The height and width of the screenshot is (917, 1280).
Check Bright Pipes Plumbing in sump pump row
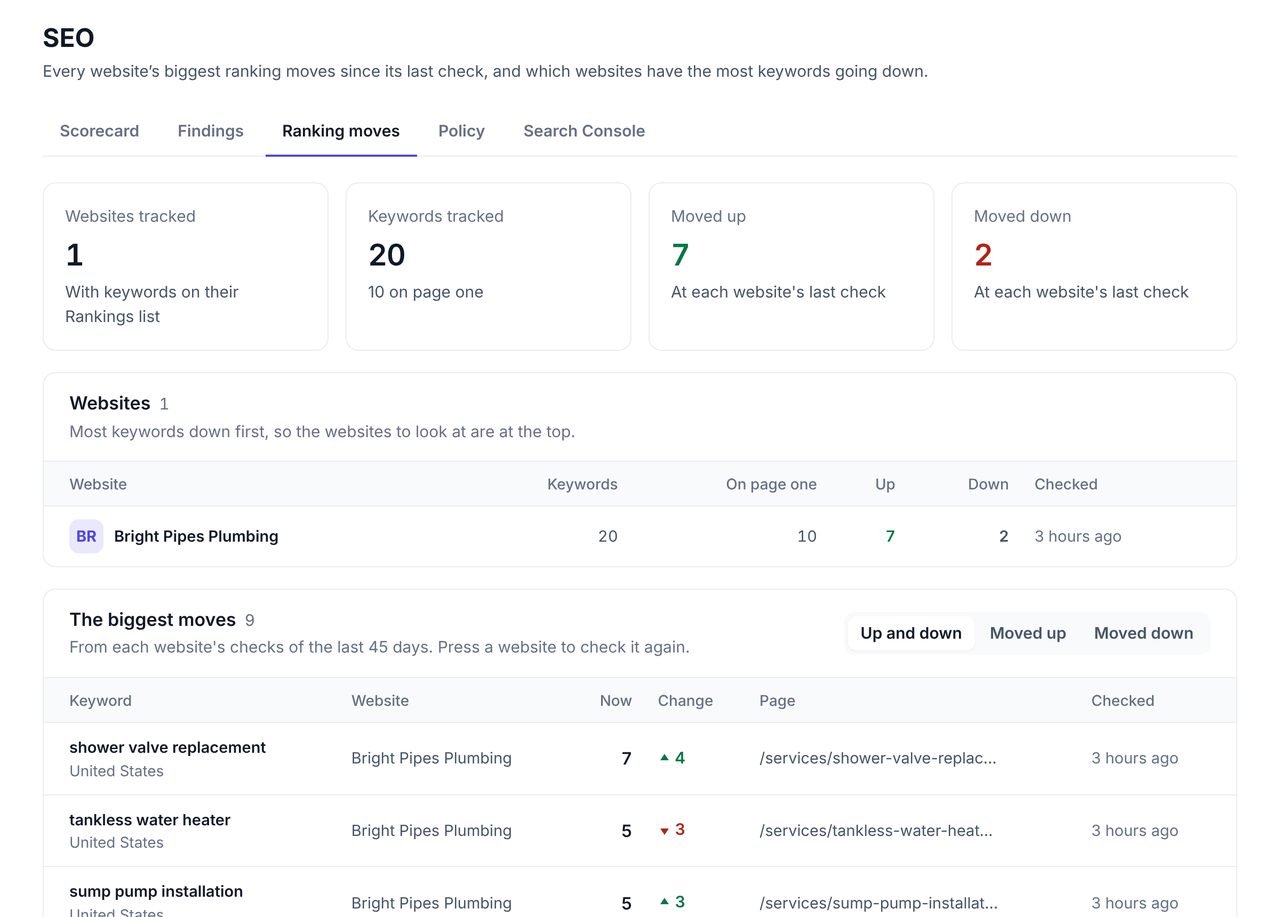pos(431,902)
